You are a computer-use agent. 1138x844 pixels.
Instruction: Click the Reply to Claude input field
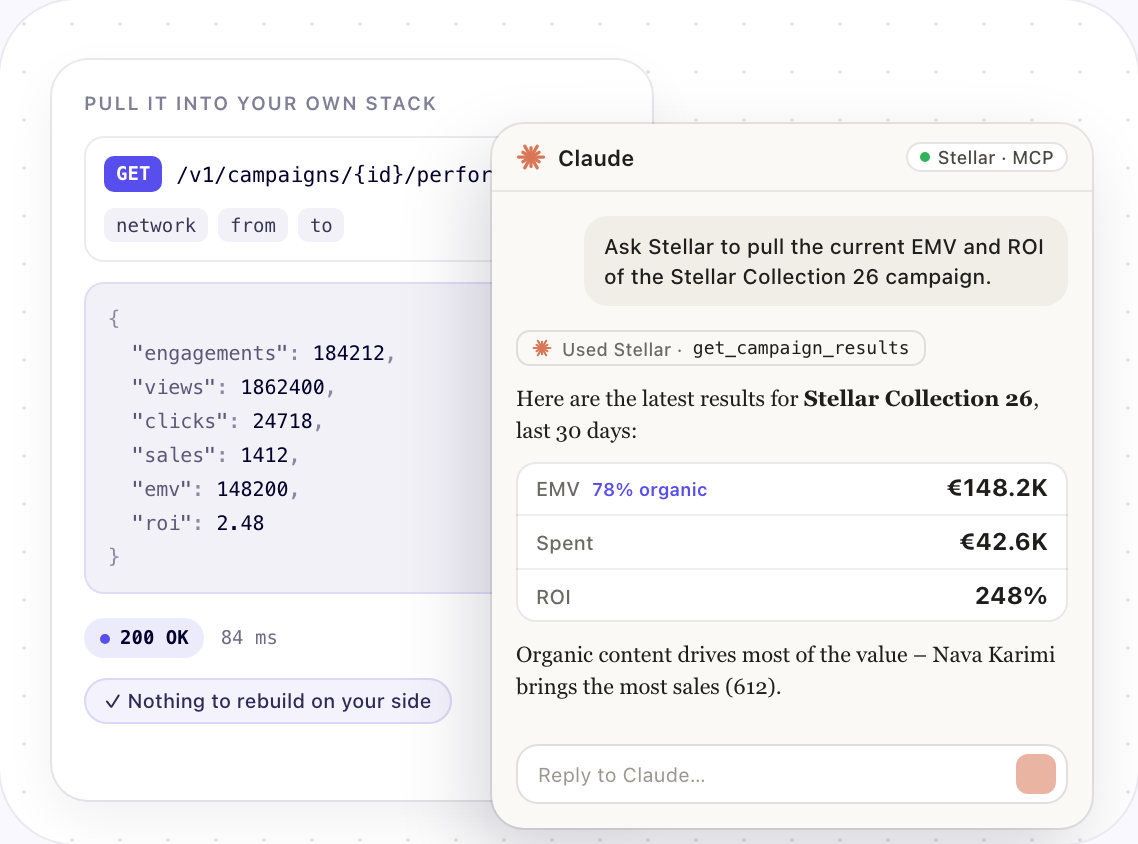pos(791,774)
